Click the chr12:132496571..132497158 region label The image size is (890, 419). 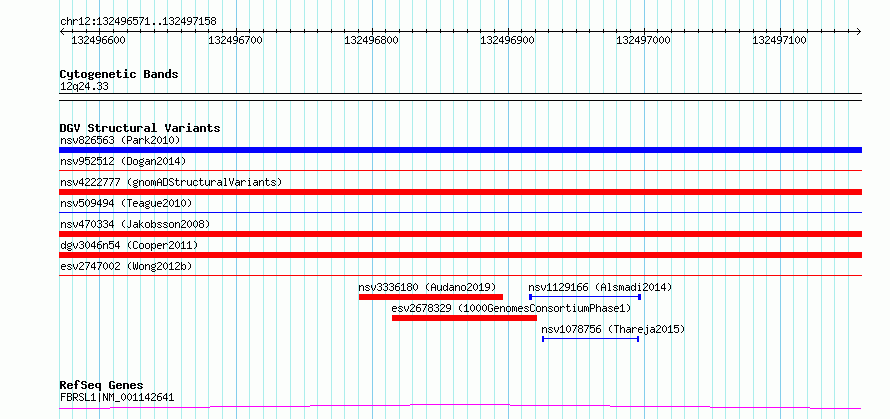138,22
